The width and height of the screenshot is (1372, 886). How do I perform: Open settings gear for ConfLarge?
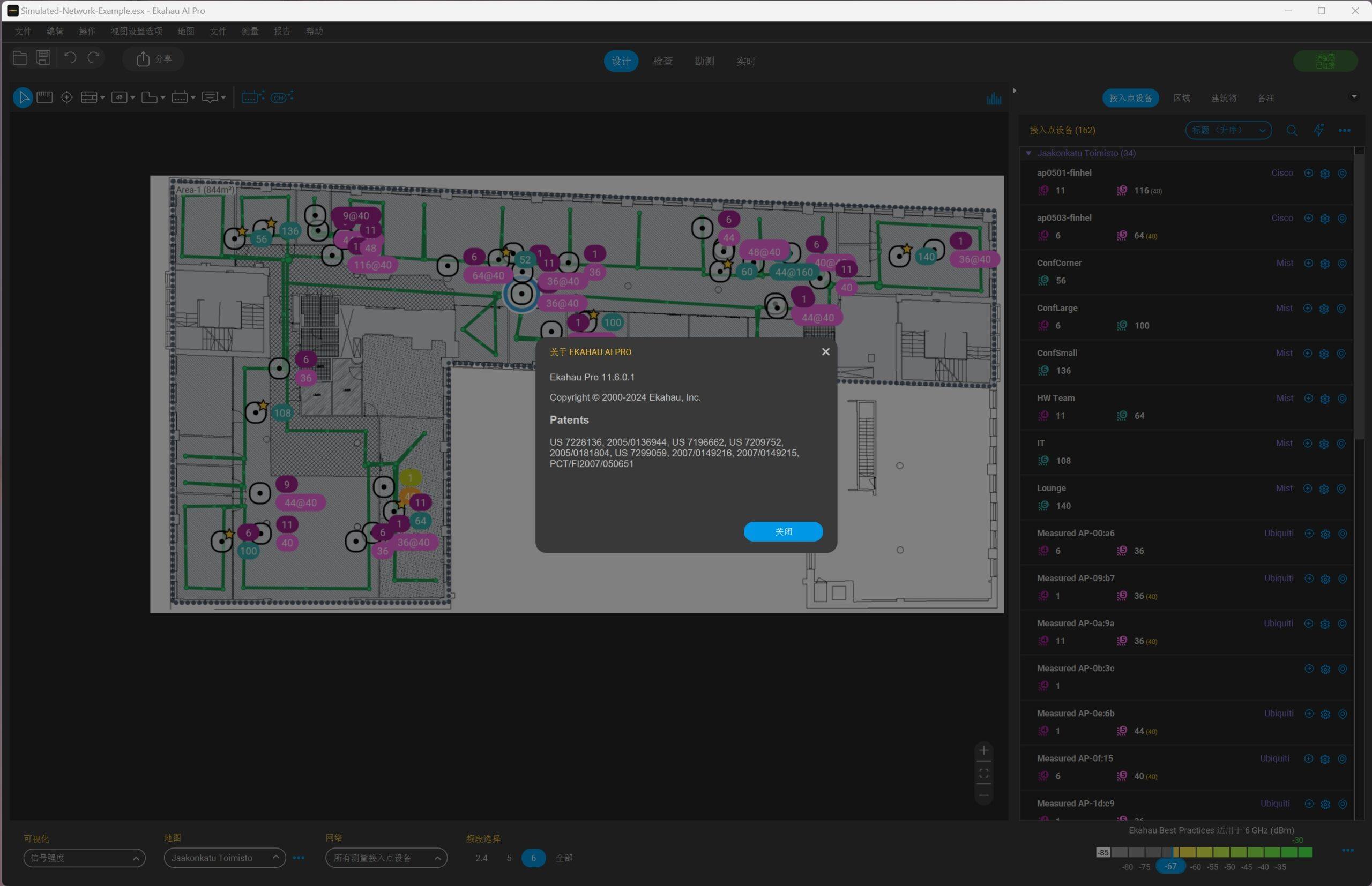pos(1324,309)
